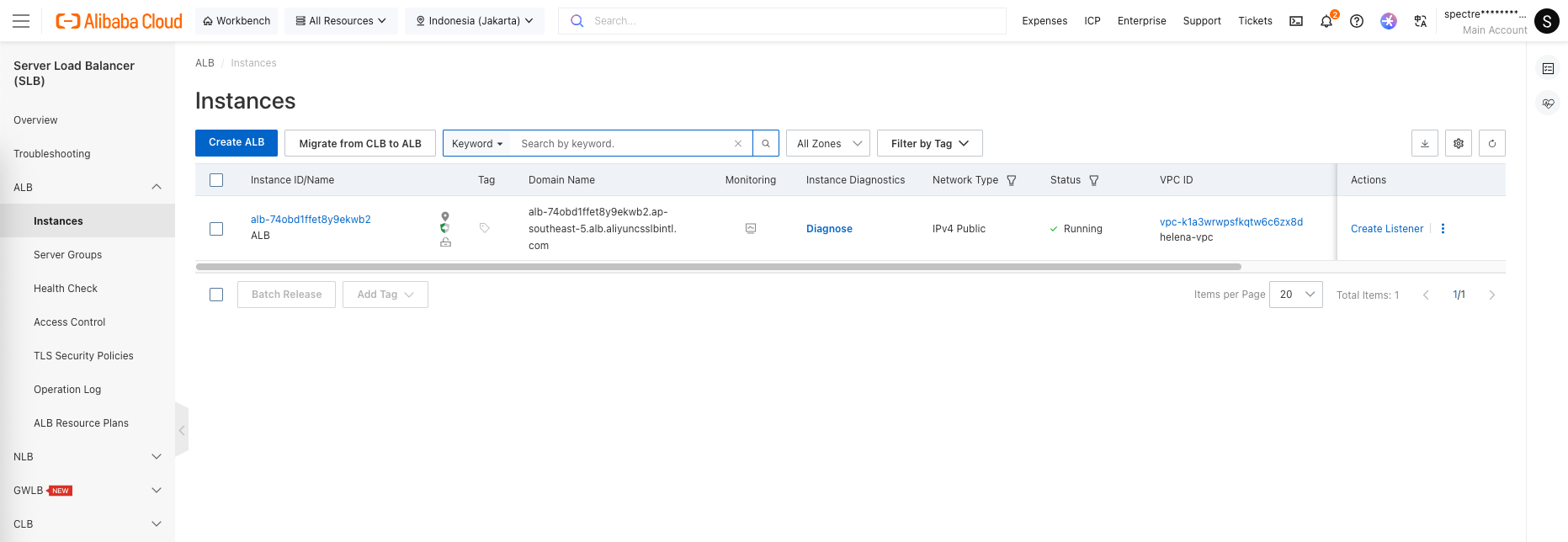Change the Indonesia (Jakarta) region selector

point(475,21)
